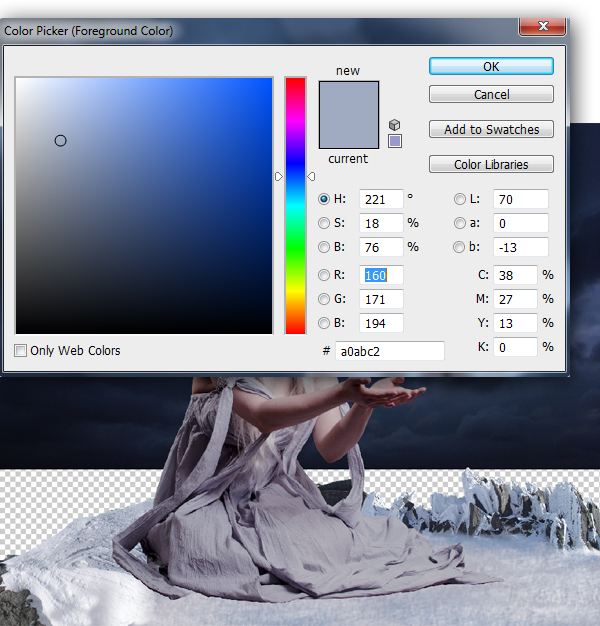Select the L lightness radio button

point(460,199)
